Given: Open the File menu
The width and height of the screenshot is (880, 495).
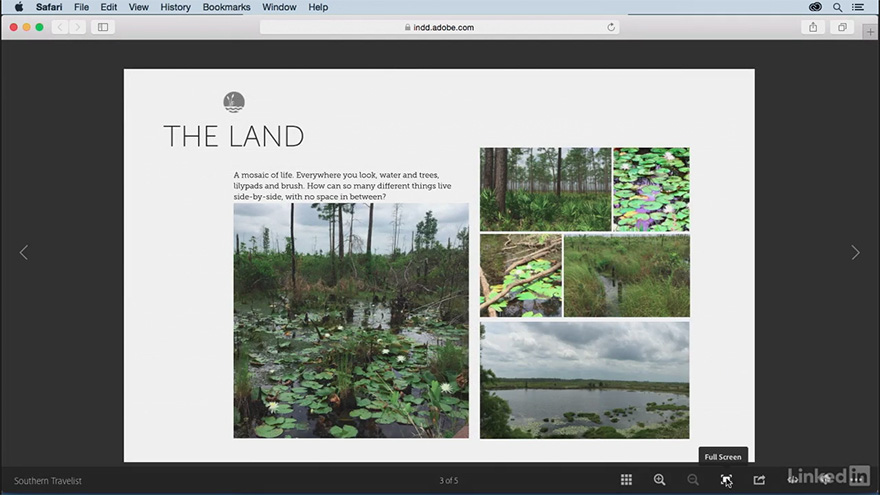Looking at the screenshot, I should click(x=81, y=7).
